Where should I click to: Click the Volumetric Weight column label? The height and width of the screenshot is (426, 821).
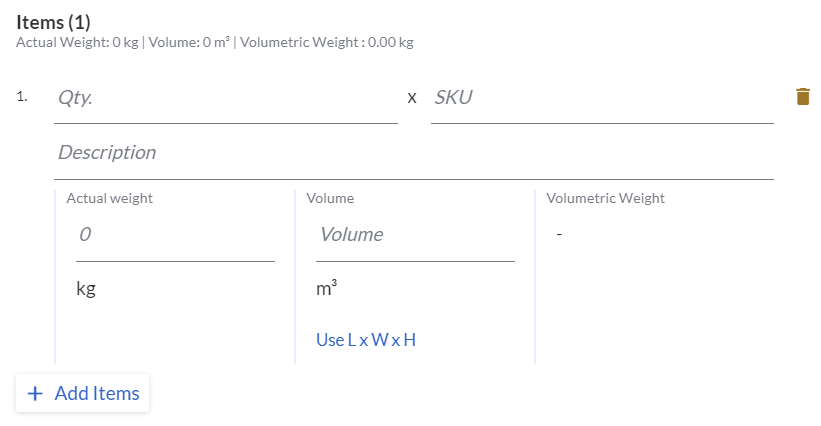coord(605,198)
